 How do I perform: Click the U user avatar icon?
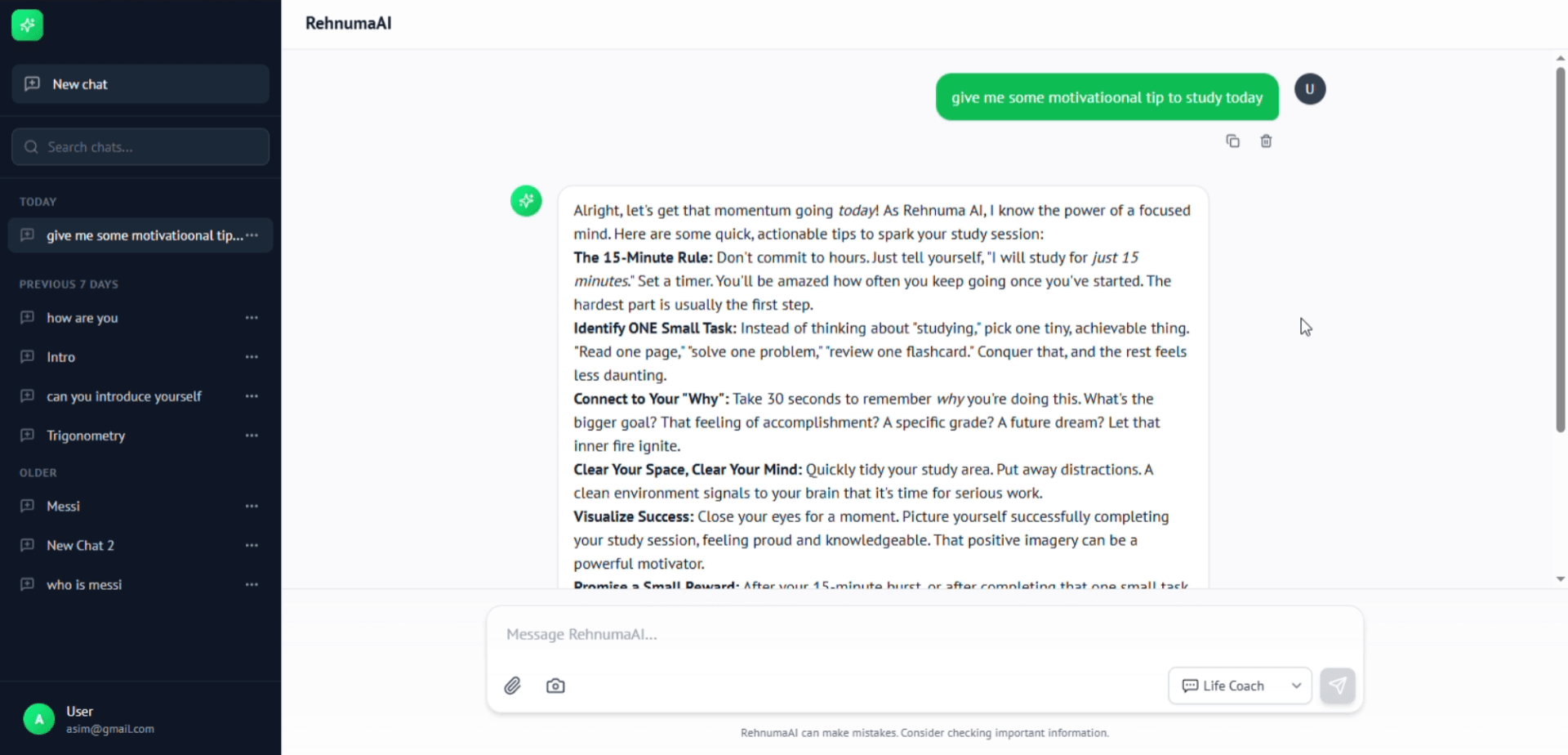pyautogui.click(x=1310, y=89)
